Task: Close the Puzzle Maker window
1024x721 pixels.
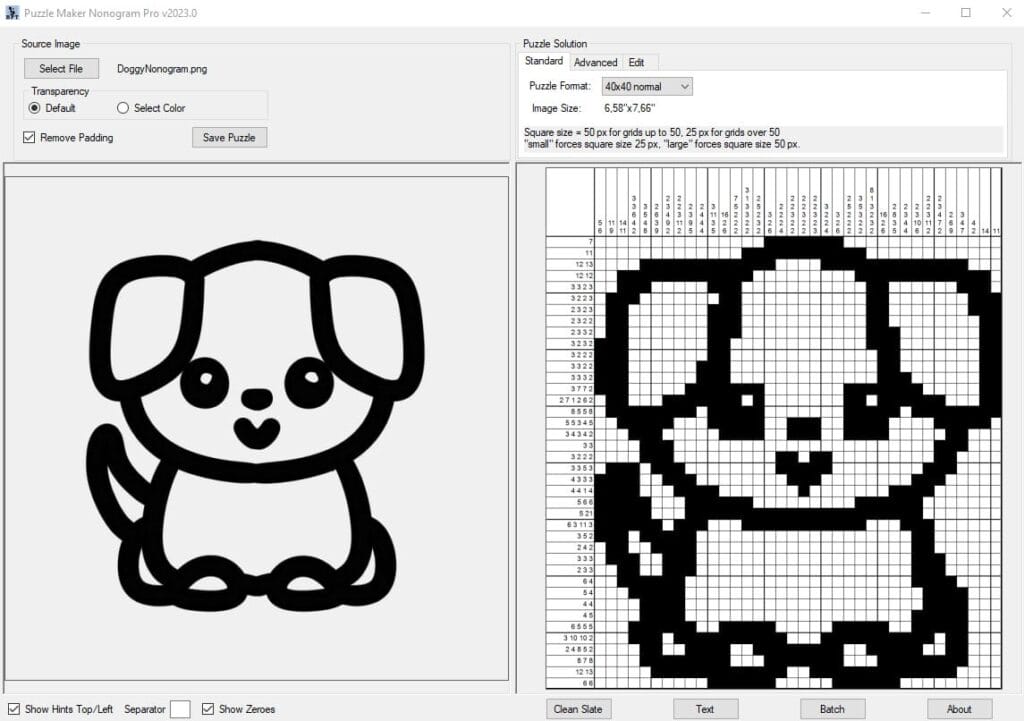Action: (1005, 13)
